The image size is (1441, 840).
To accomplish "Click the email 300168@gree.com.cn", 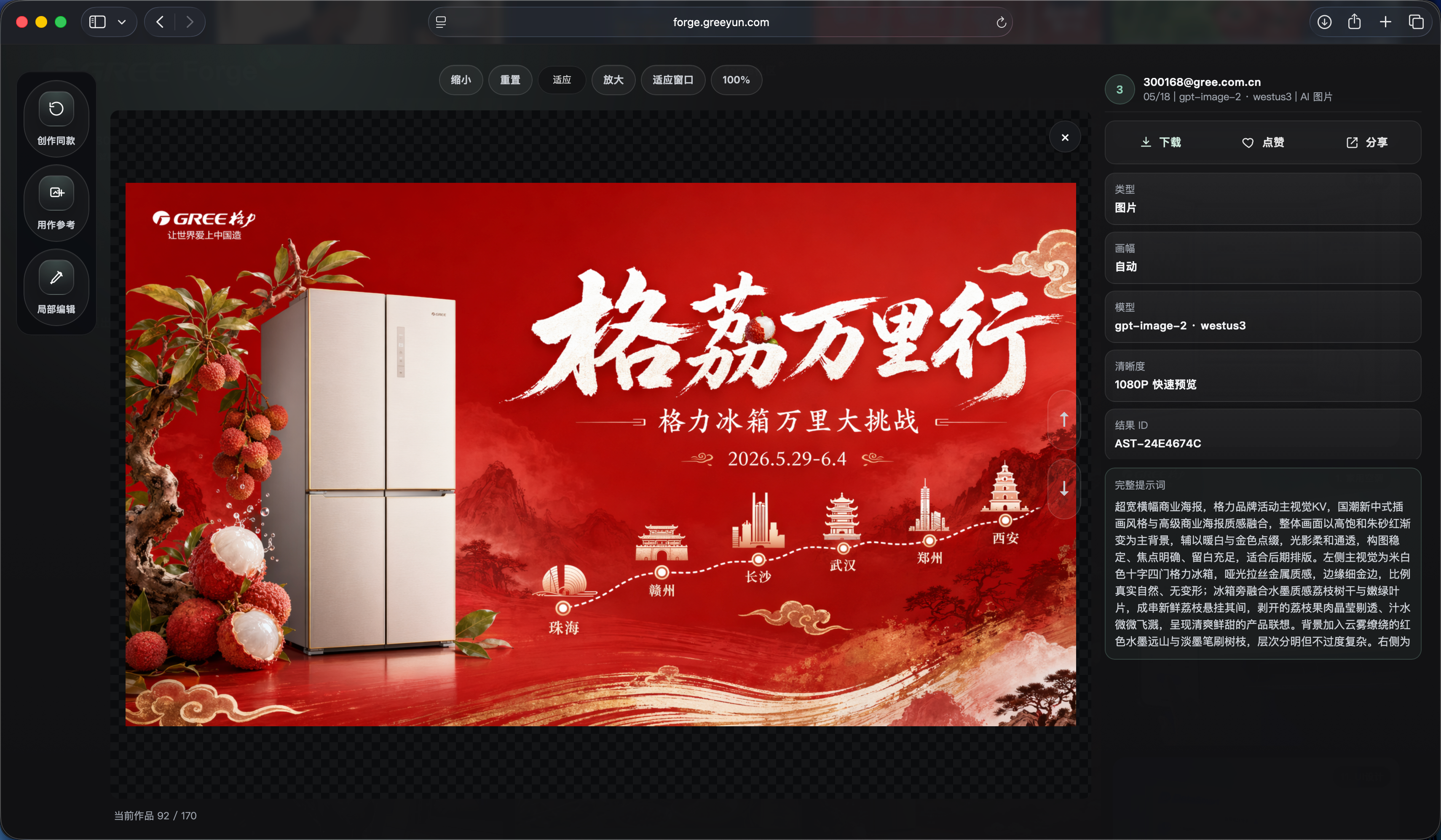I will coord(1202,82).
